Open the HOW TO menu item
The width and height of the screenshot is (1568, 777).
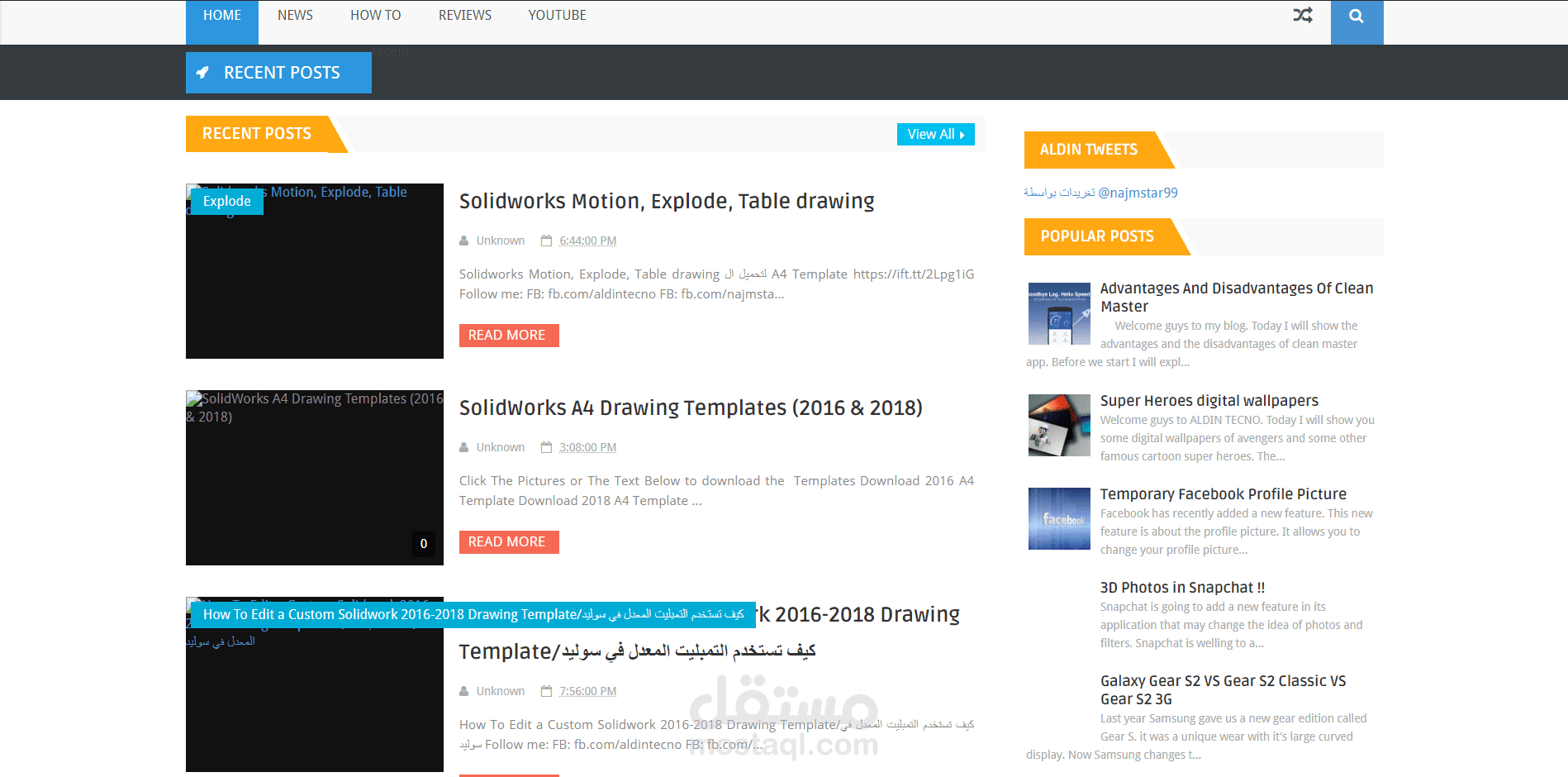coord(376,16)
